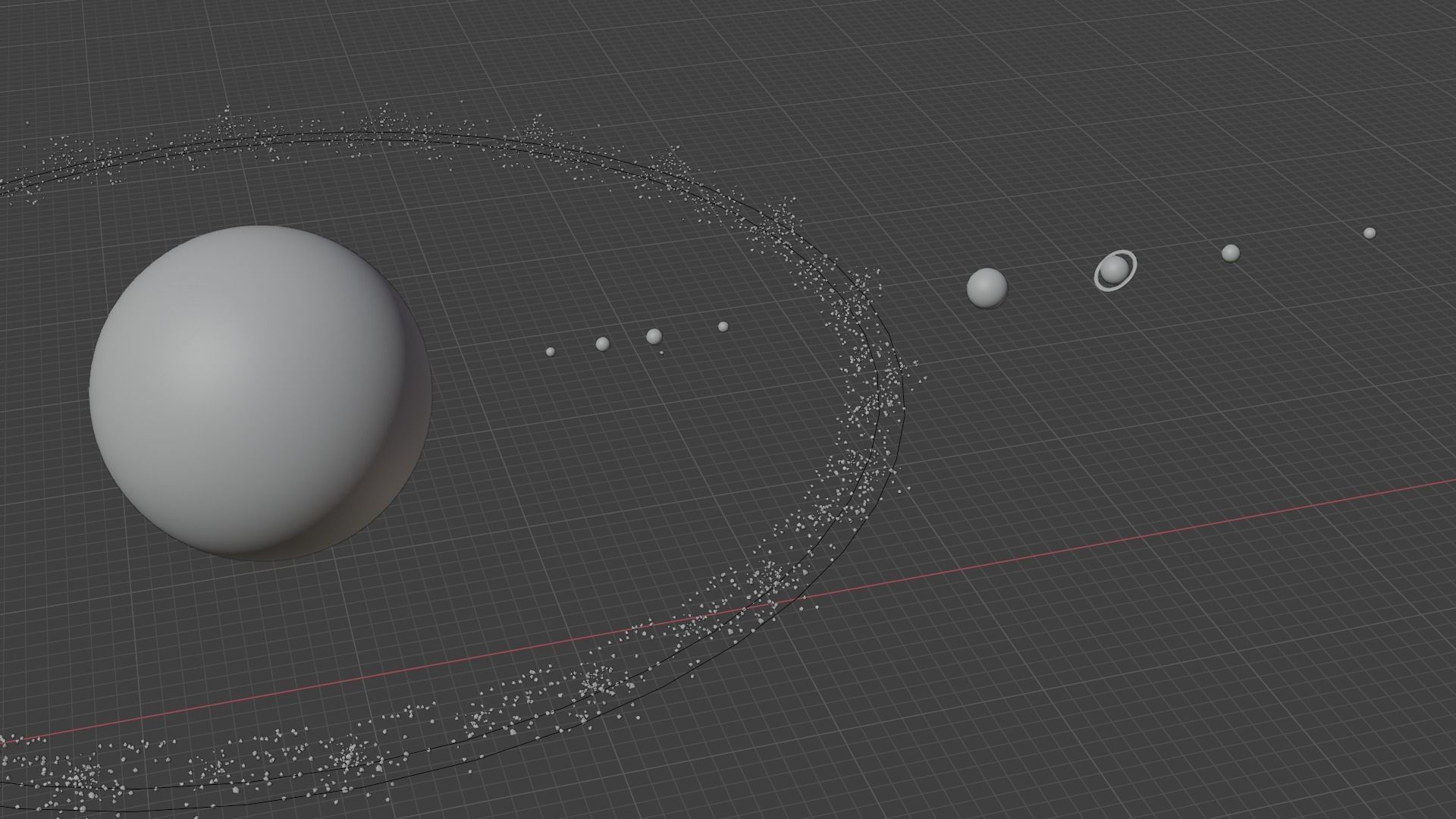Image resolution: width=1456 pixels, height=819 pixels.
Task: Select the sphere of the ringed planet
Action: (x=1115, y=269)
